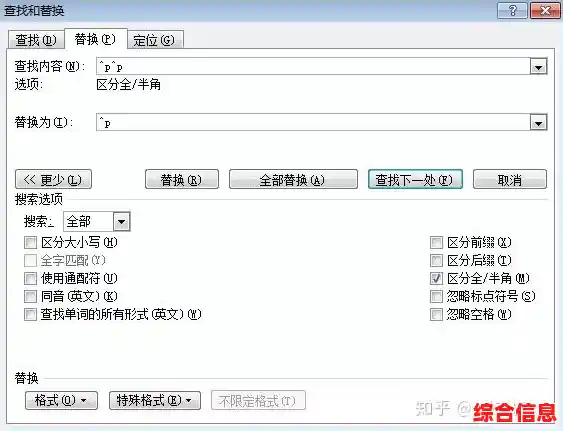Expand the 替换为 history dropdown arrow

(x=539, y=123)
